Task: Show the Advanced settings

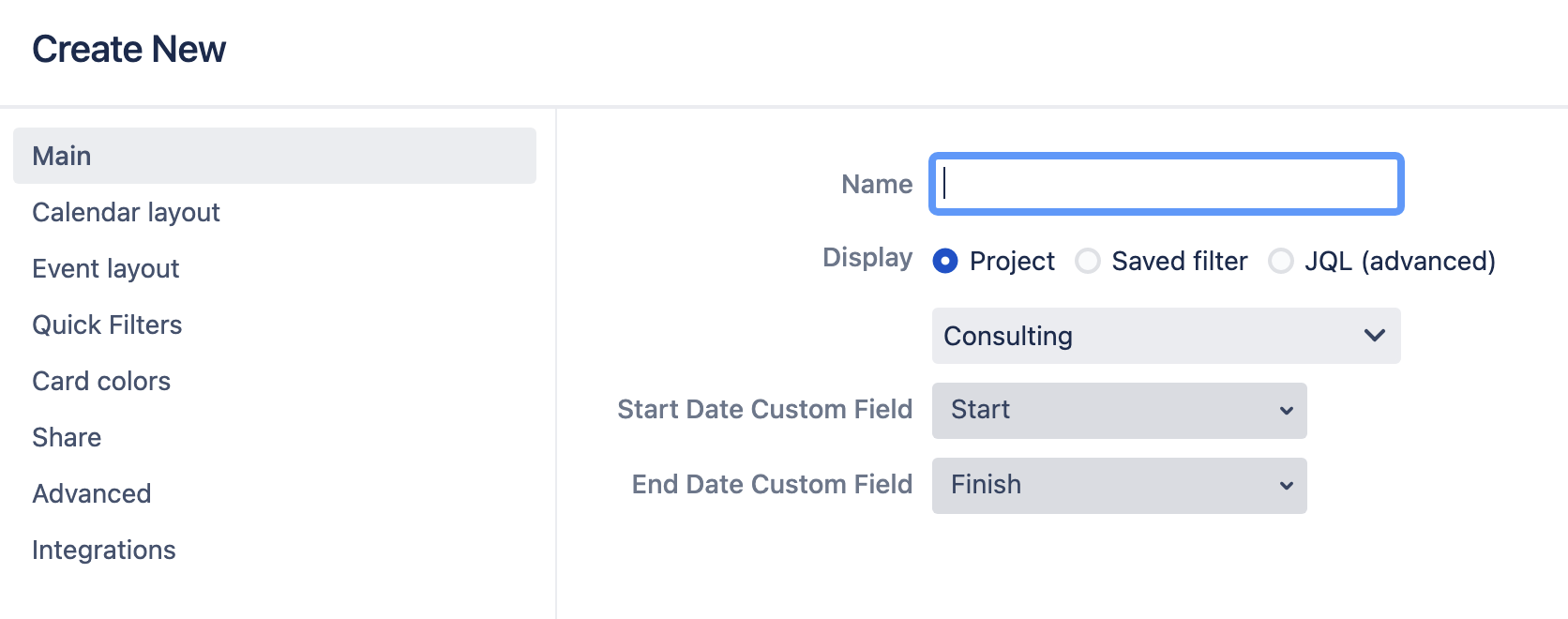Action: click(x=91, y=493)
